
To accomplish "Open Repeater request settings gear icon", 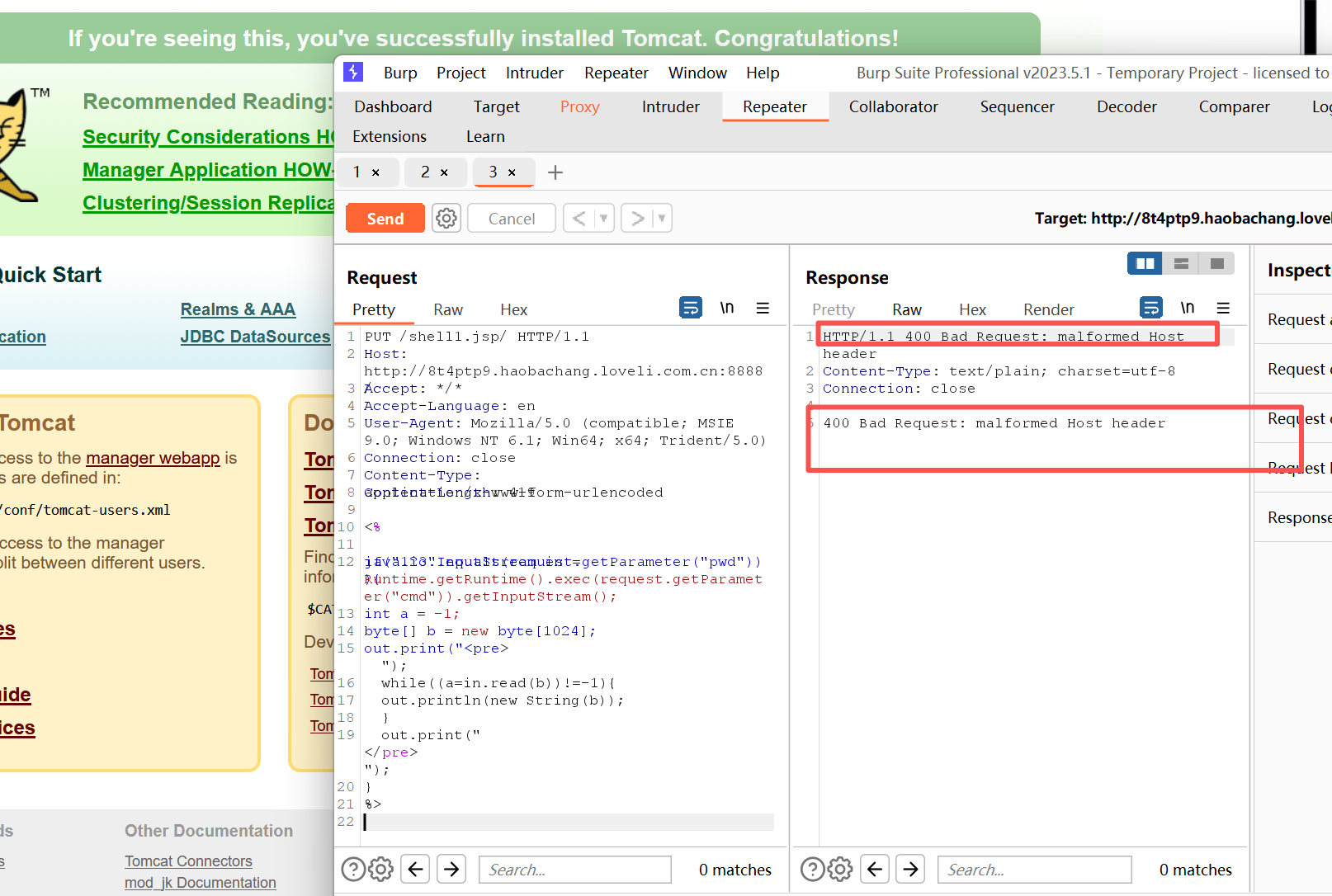I will click(446, 219).
